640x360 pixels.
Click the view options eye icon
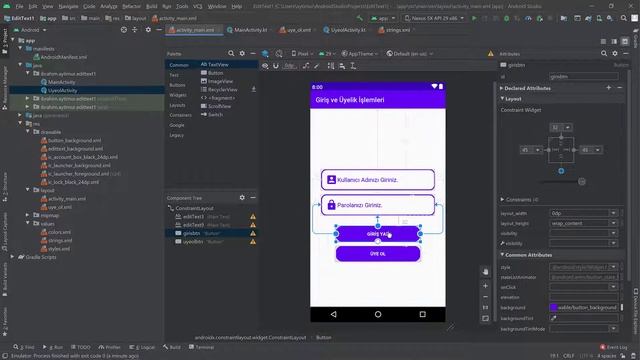[x=265, y=66]
